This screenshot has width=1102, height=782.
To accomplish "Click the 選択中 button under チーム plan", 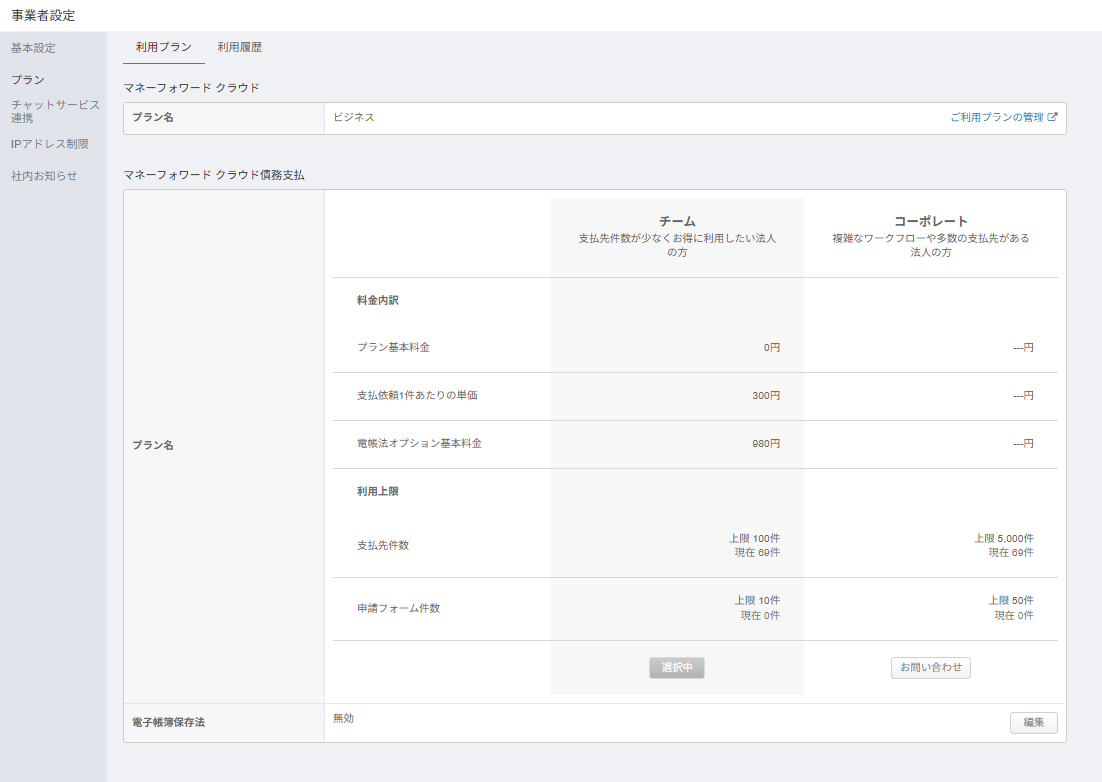I will coord(677,667).
